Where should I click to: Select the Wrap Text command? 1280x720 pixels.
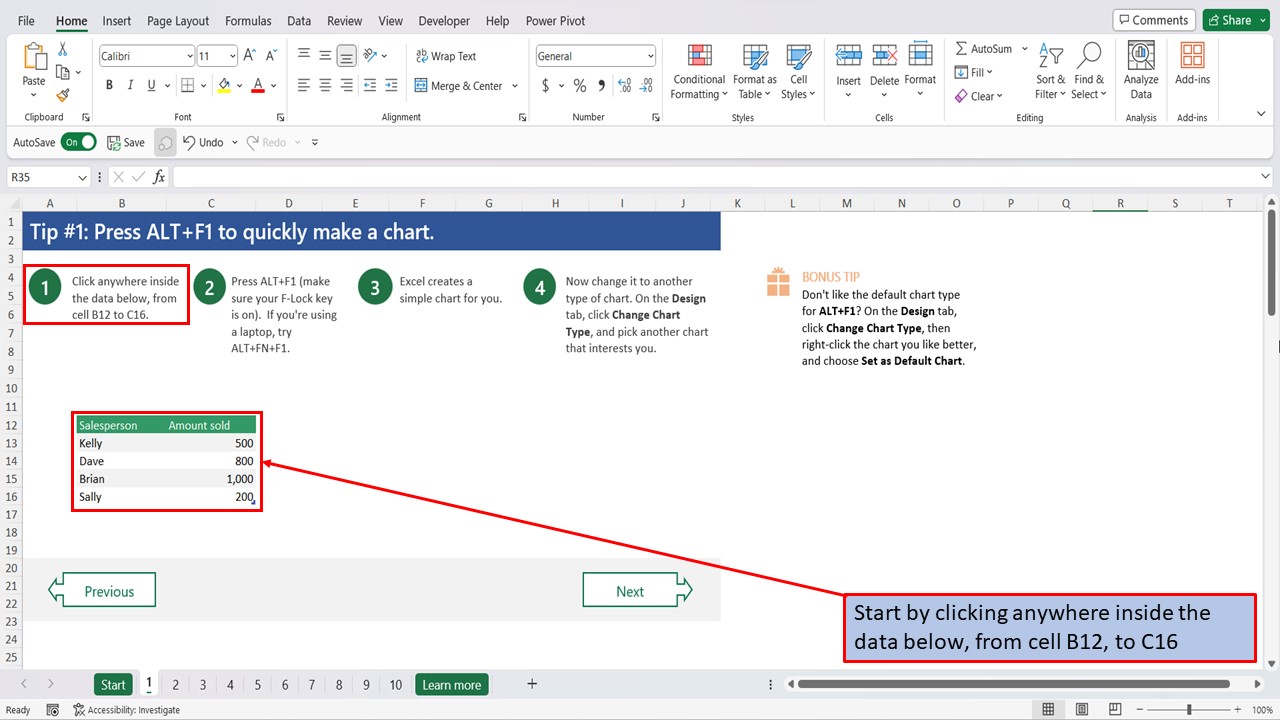(x=446, y=55)
